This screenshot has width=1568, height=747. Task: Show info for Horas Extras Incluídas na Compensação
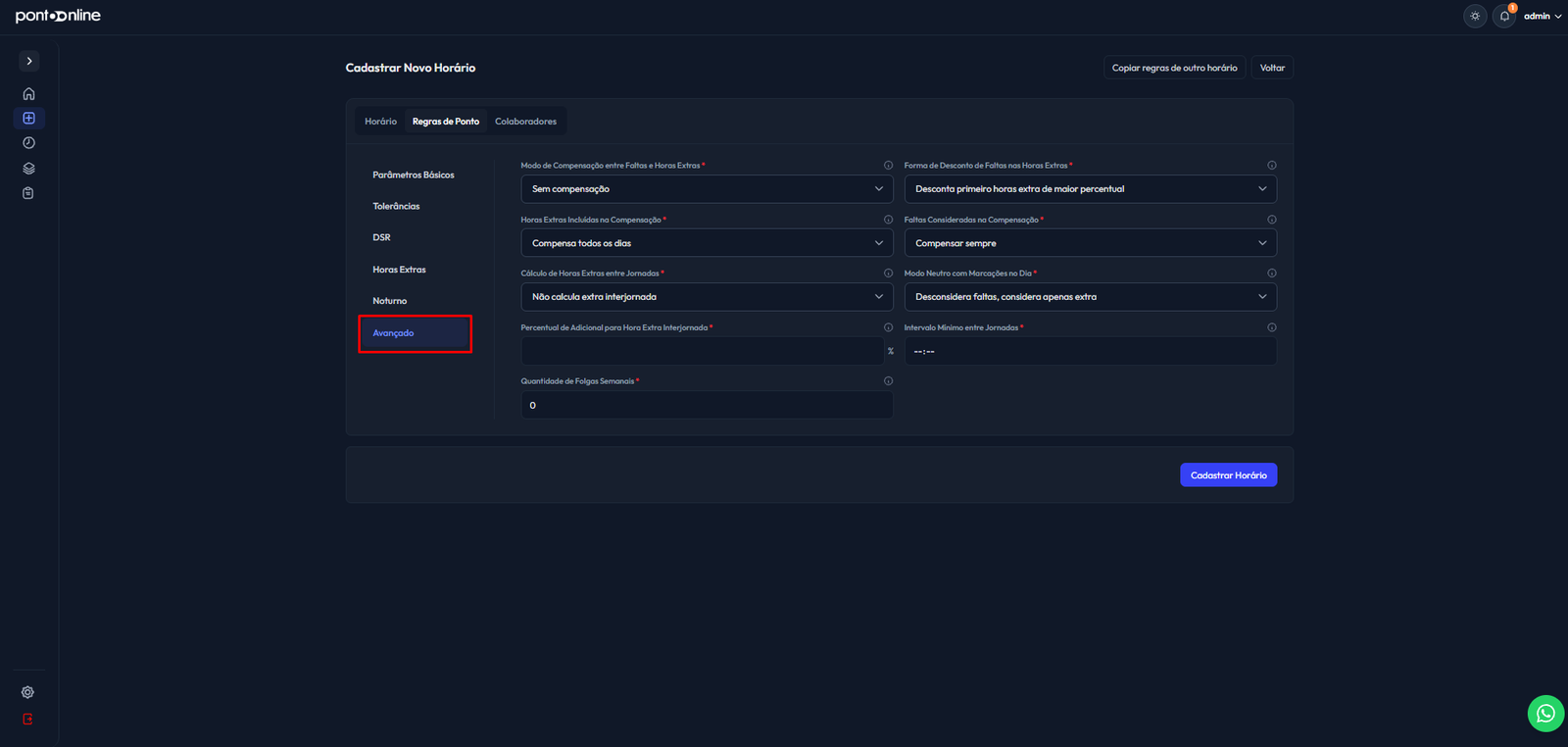point(888,220)
